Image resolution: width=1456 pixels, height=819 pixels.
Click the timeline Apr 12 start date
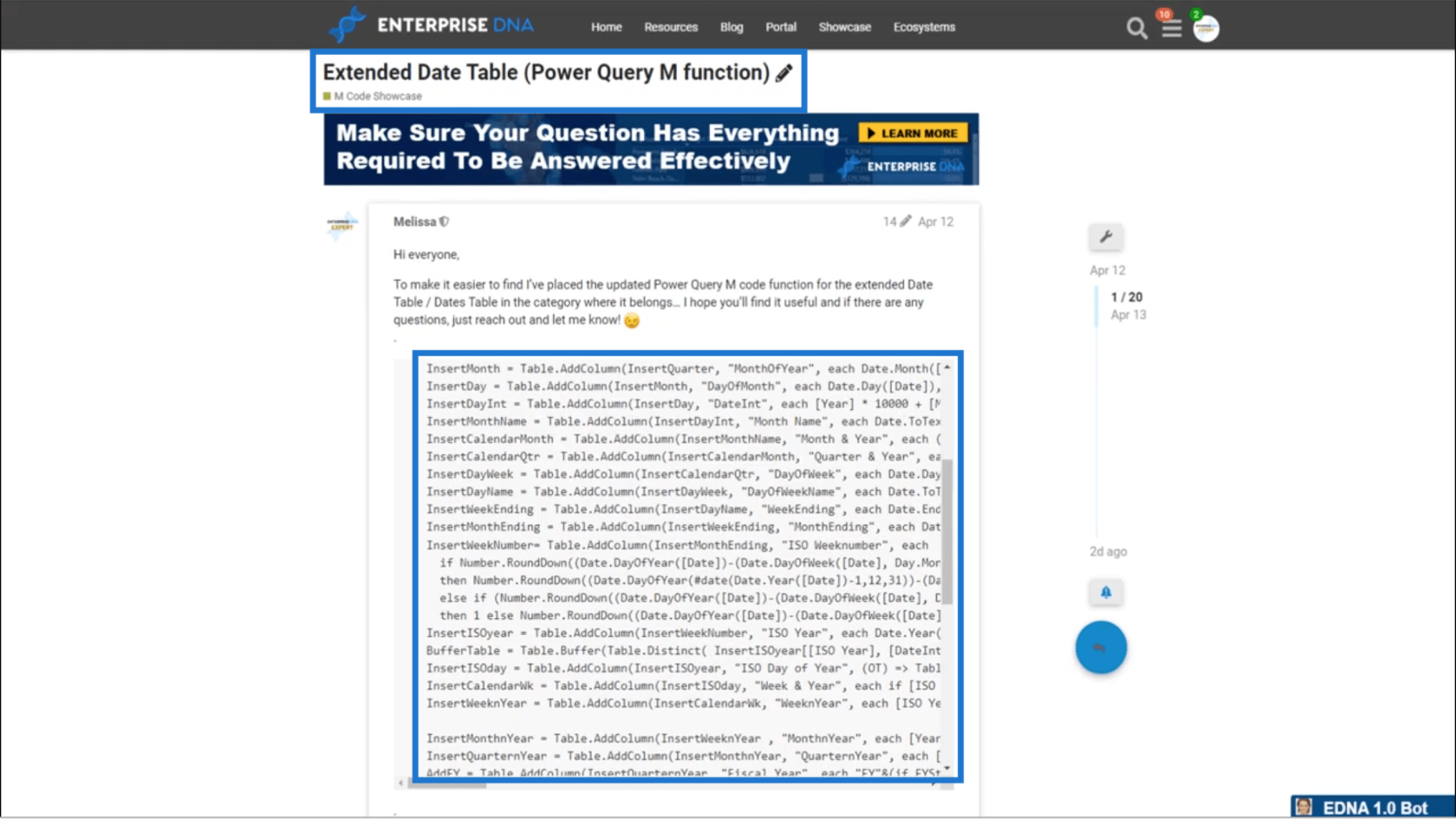(x=1108, y=270)
